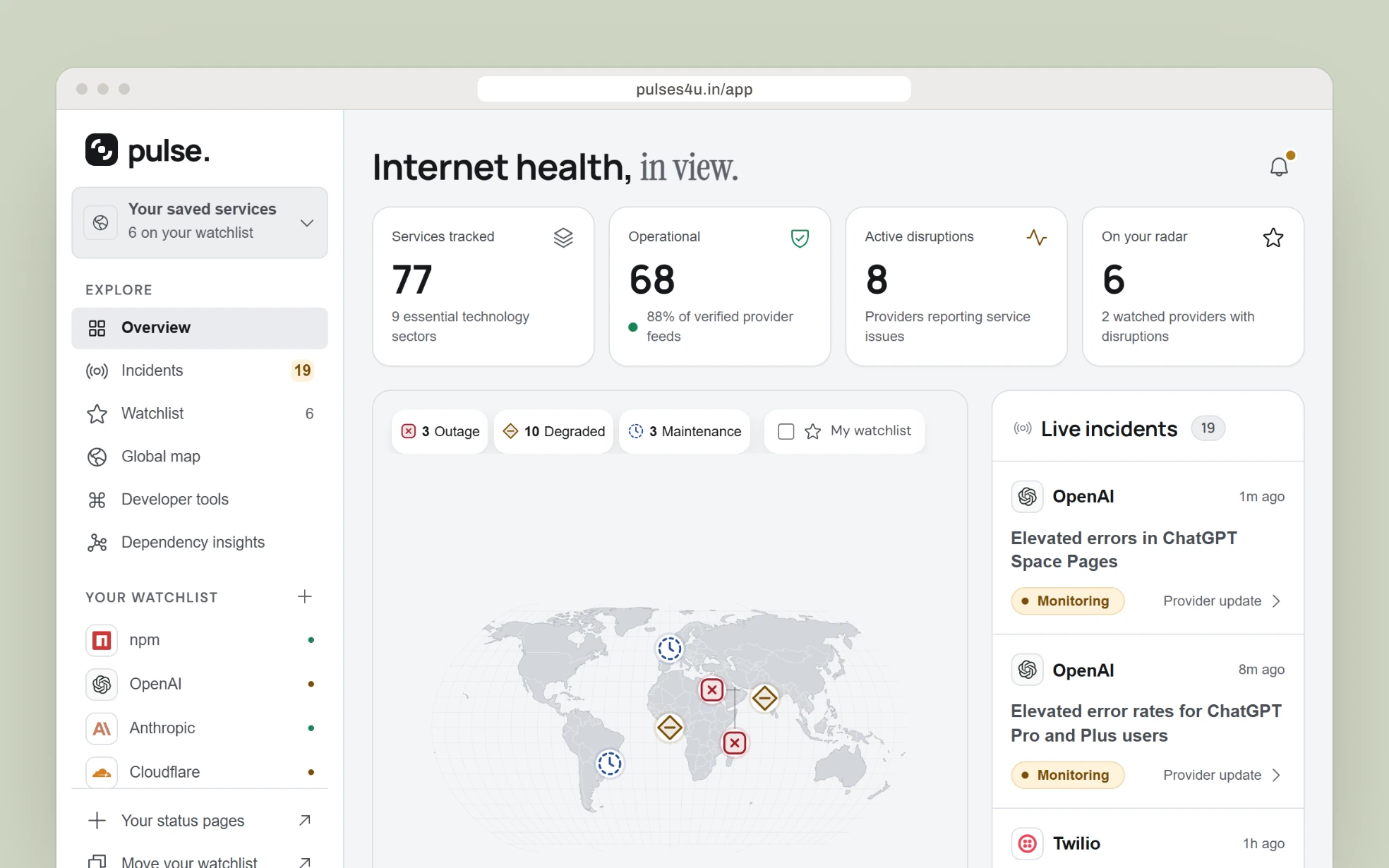Click the pulse logo icon

102,150
